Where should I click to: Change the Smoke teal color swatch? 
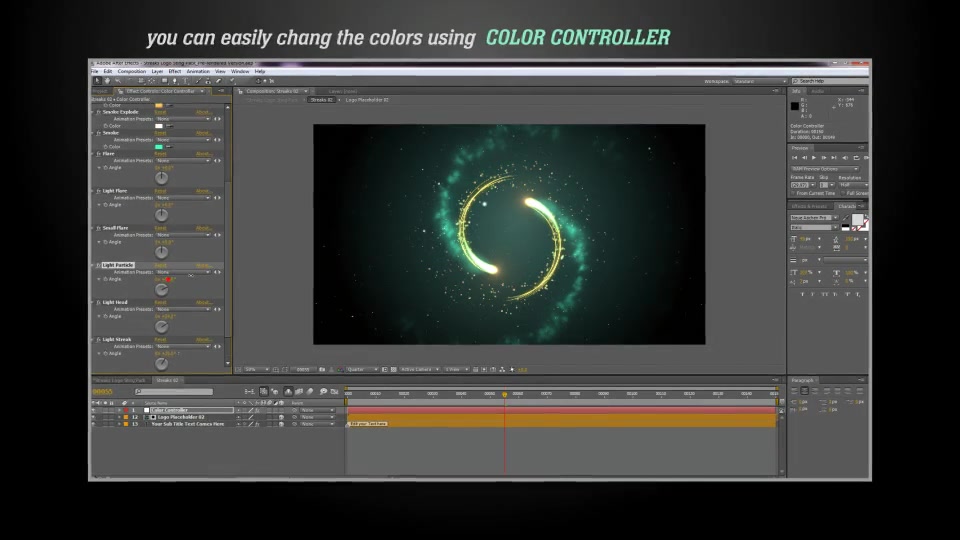(159, 147)
